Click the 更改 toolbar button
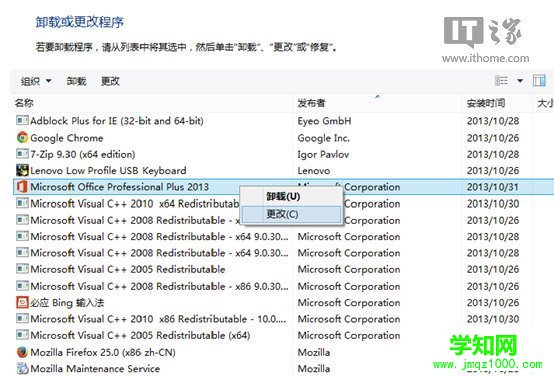Viewport: 554px width, 376px height. (x=110, y=81)
